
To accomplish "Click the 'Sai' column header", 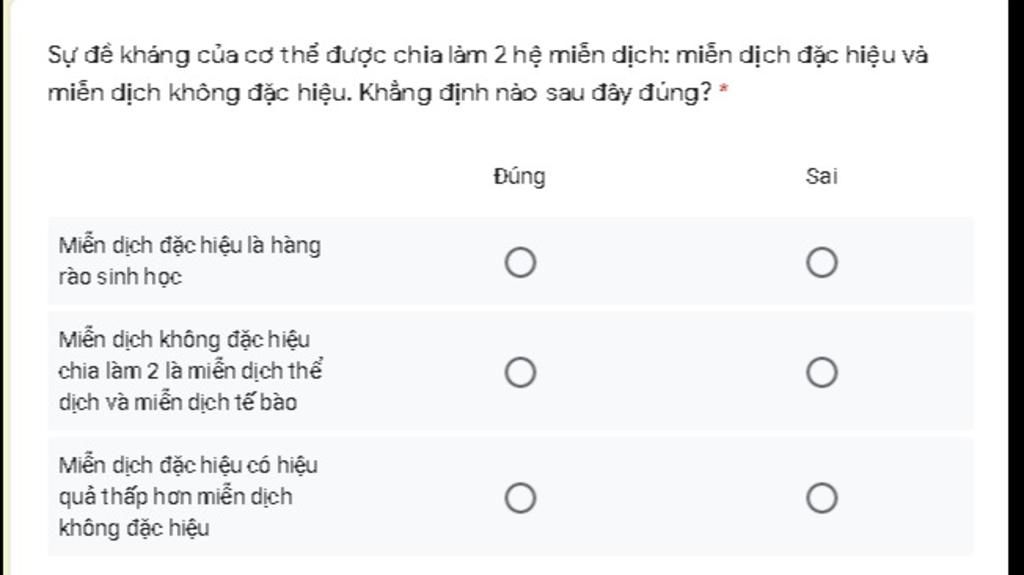I will [x=821, y=177].
